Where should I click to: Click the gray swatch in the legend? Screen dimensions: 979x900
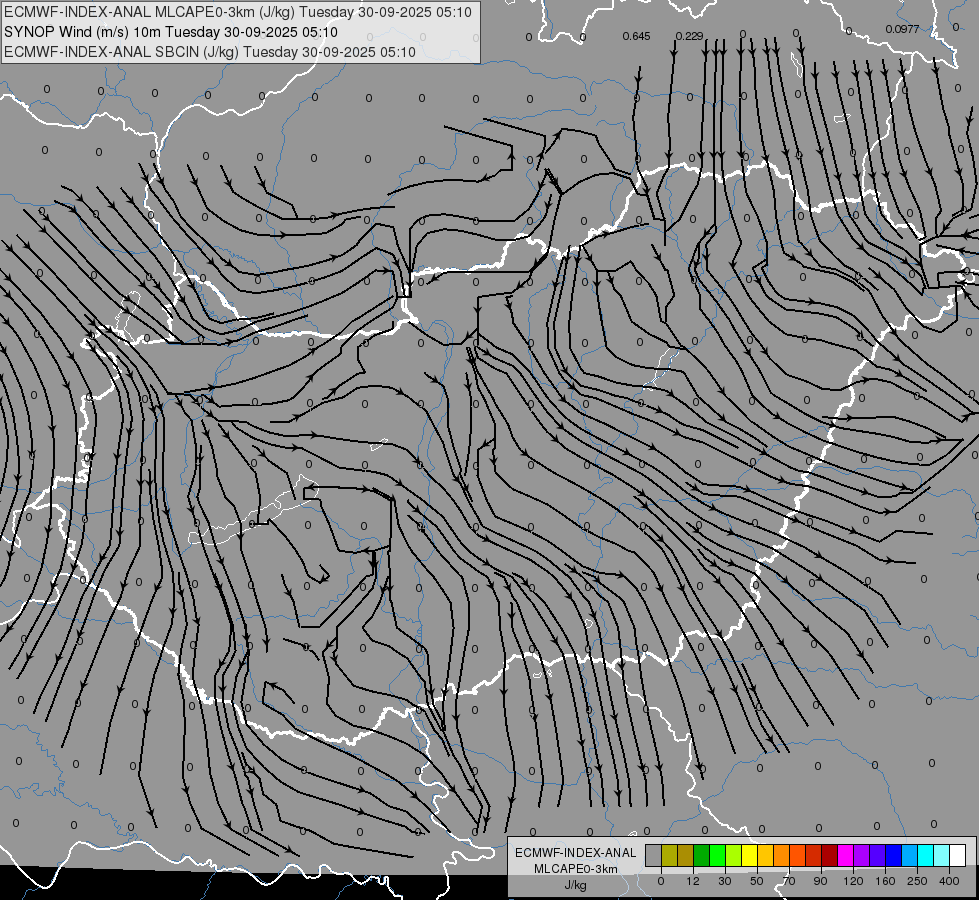(x=654, y=855)
